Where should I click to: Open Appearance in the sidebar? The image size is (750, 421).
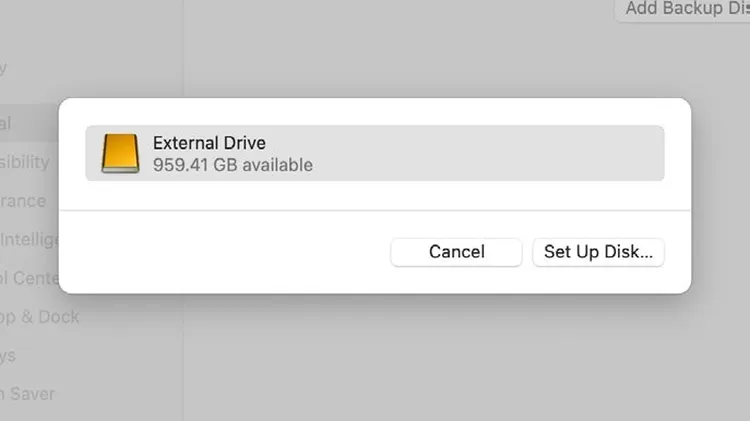23,201
